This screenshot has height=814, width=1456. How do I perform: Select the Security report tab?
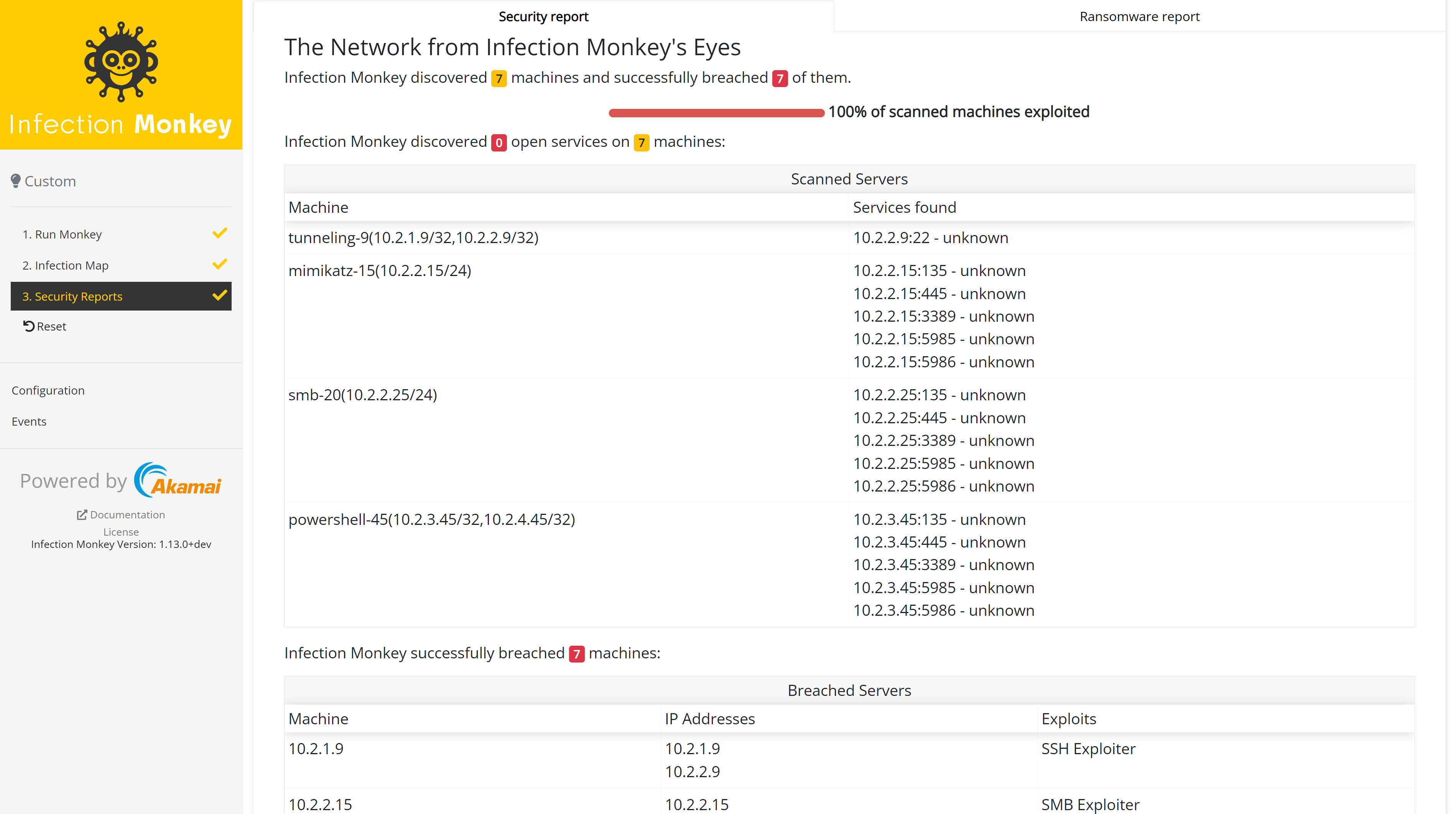pos(543,16)
